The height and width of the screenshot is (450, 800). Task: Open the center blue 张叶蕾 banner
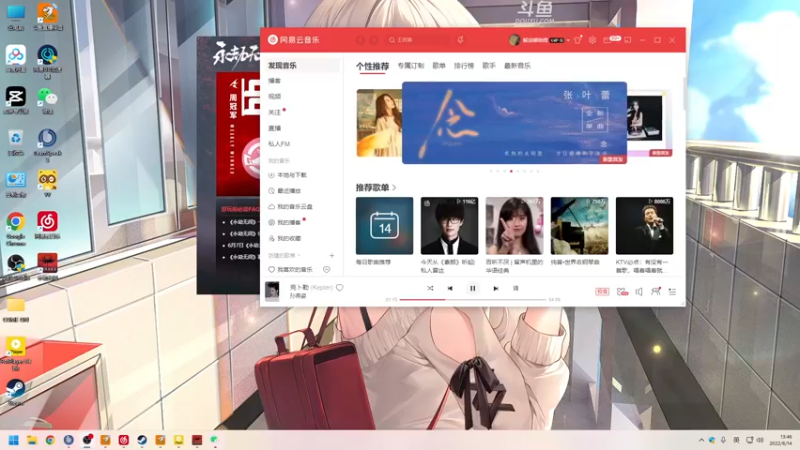coord(514,122)
